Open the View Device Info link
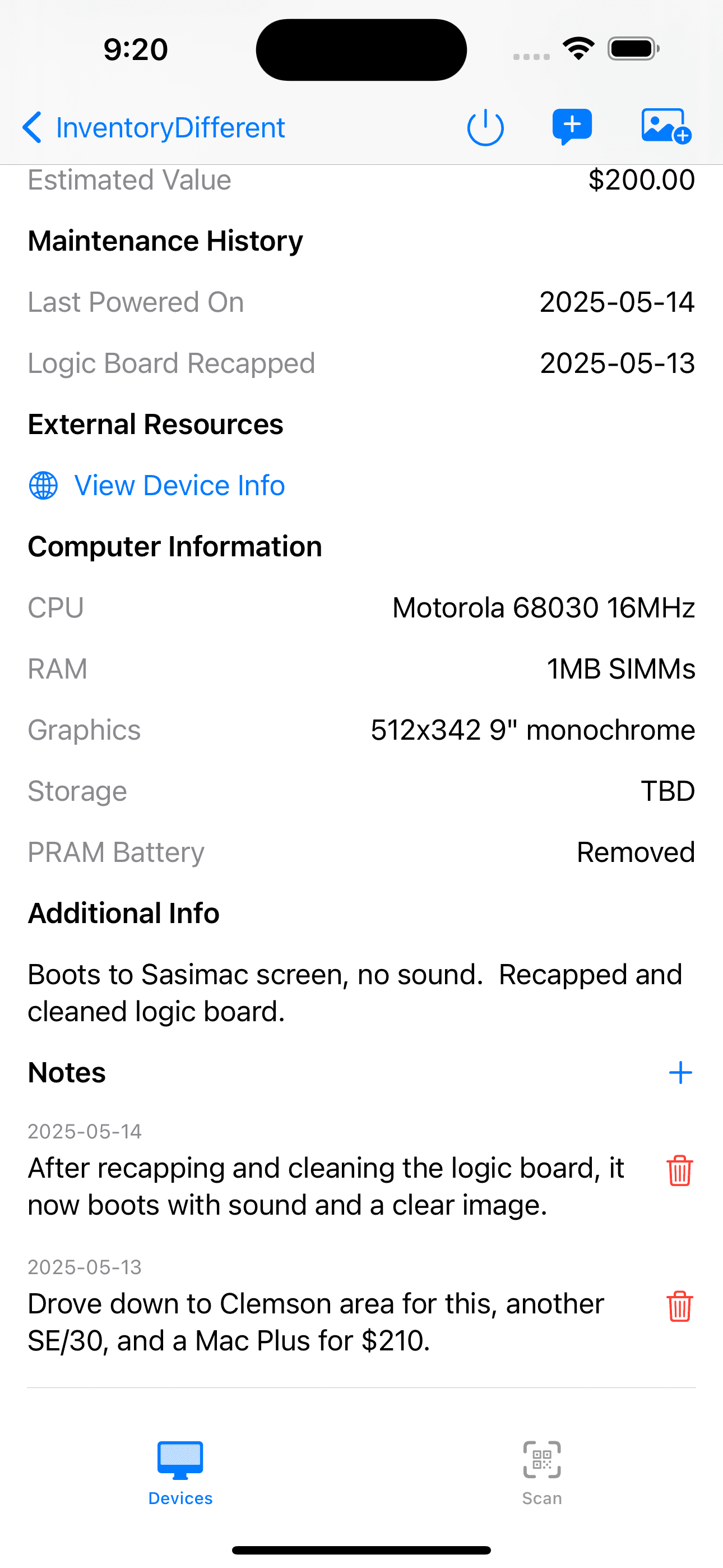 tap(179, 486)
